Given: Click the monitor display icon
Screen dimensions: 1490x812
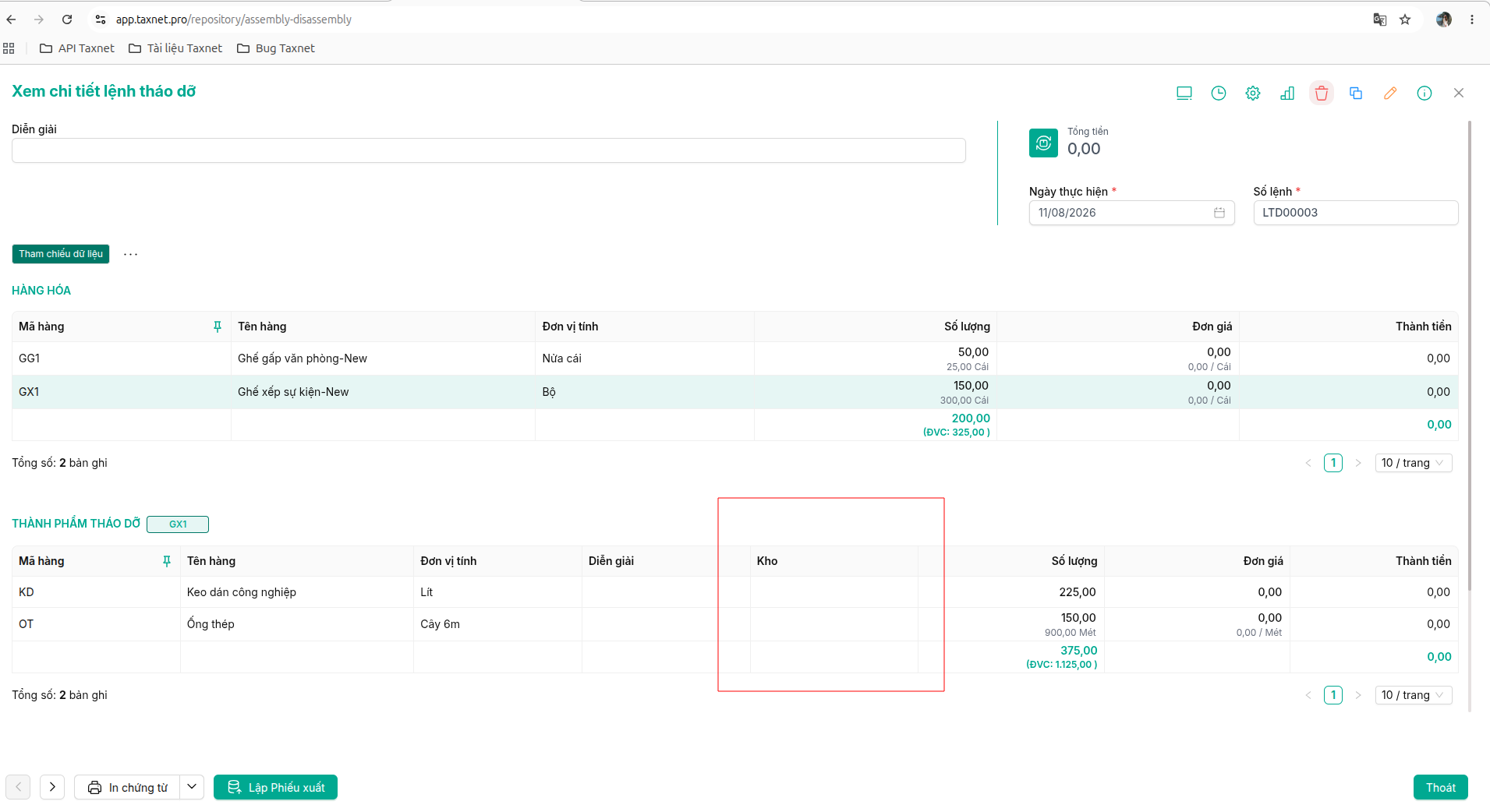Looking at the screenshot, I should pyautogui.click(x=1184, y=93).
